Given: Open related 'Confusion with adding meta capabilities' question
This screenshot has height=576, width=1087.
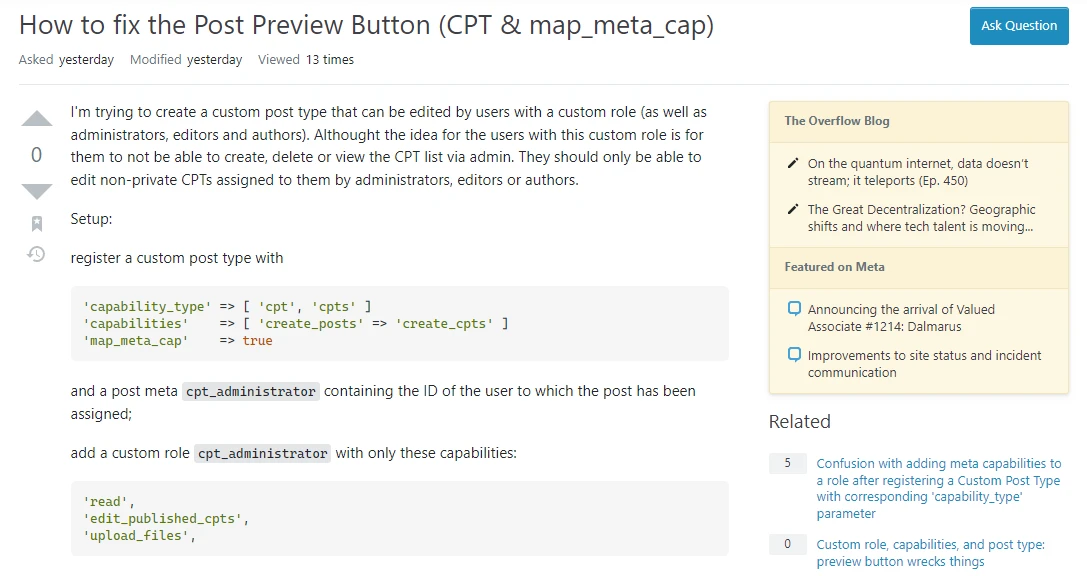Looking at the screenshot, I should point(939,488).
